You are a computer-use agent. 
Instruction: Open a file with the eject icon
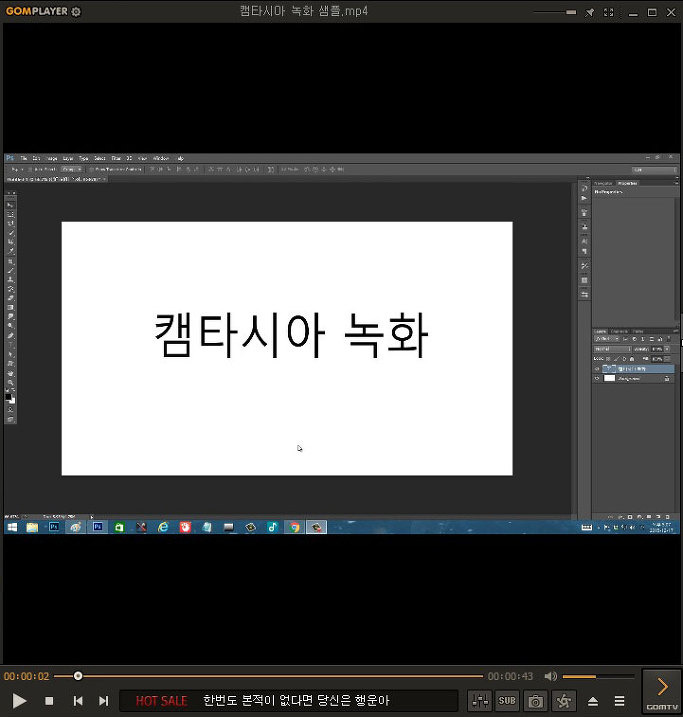593,701
